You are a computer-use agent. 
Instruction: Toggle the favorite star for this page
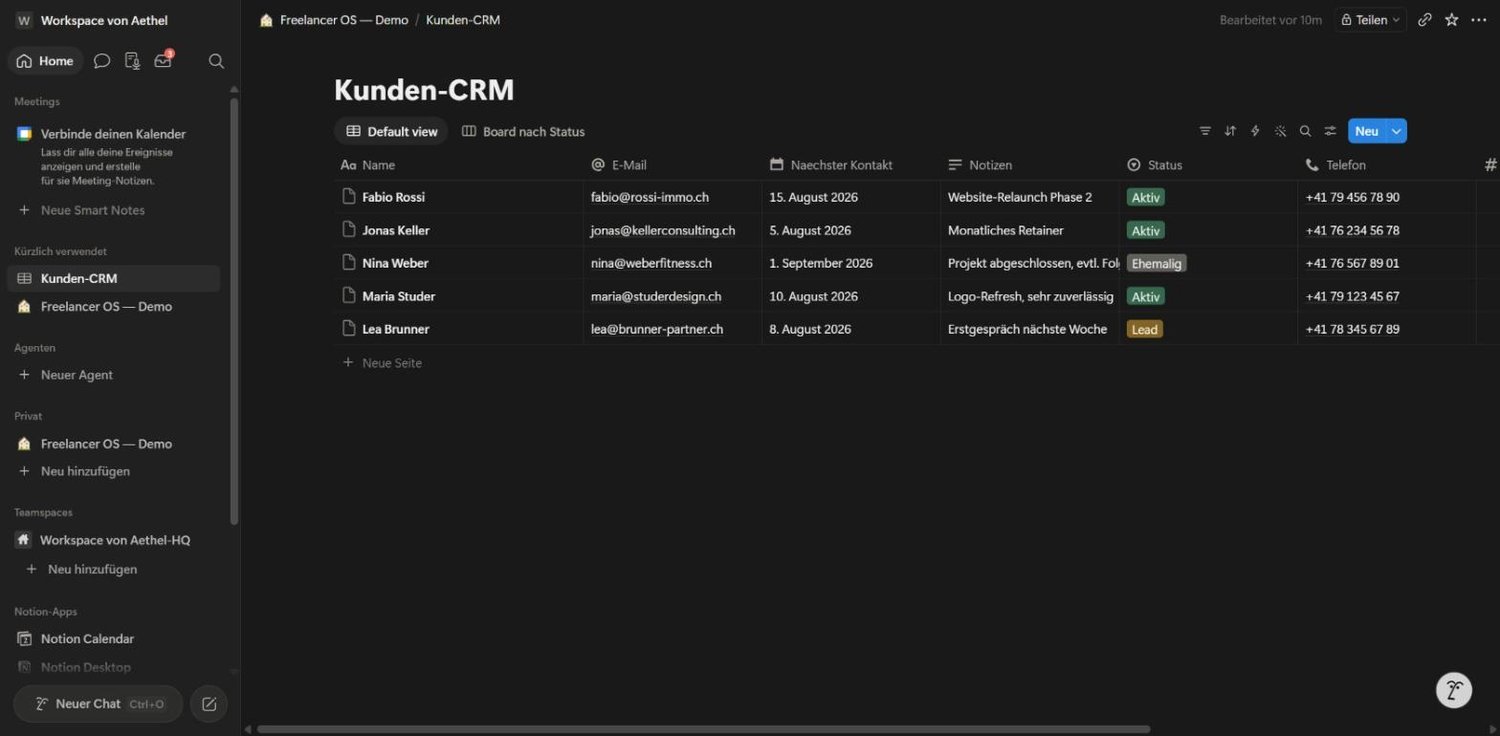coord(1452,20)
